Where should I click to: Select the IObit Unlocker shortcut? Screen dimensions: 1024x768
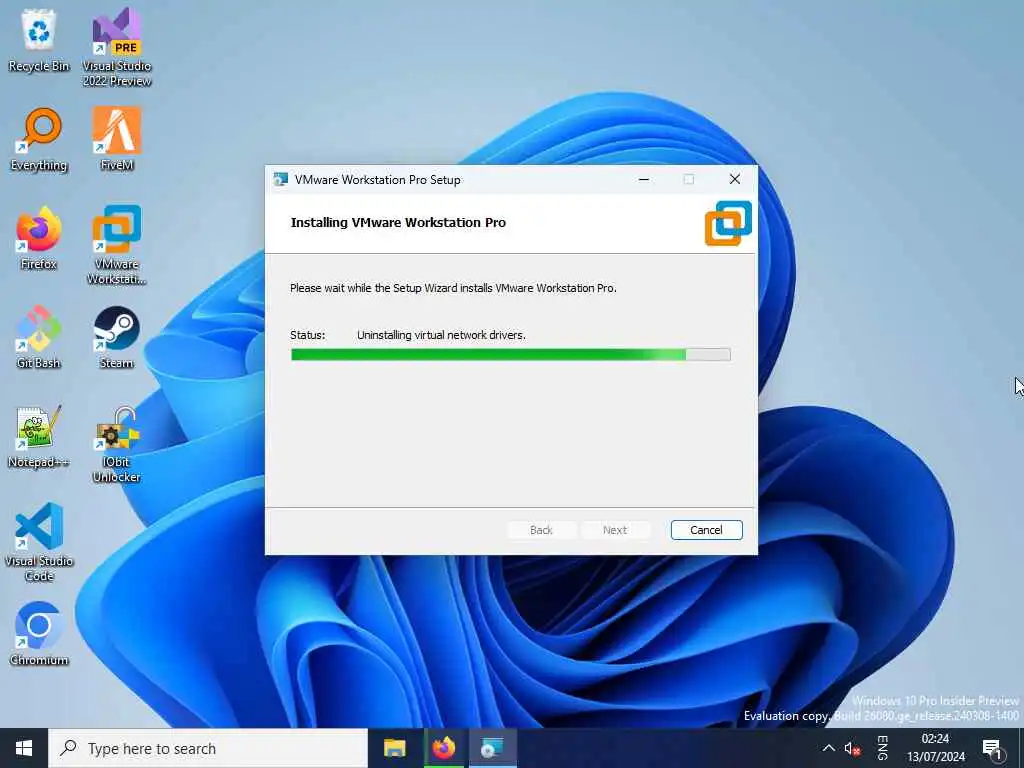coord(117,444)
